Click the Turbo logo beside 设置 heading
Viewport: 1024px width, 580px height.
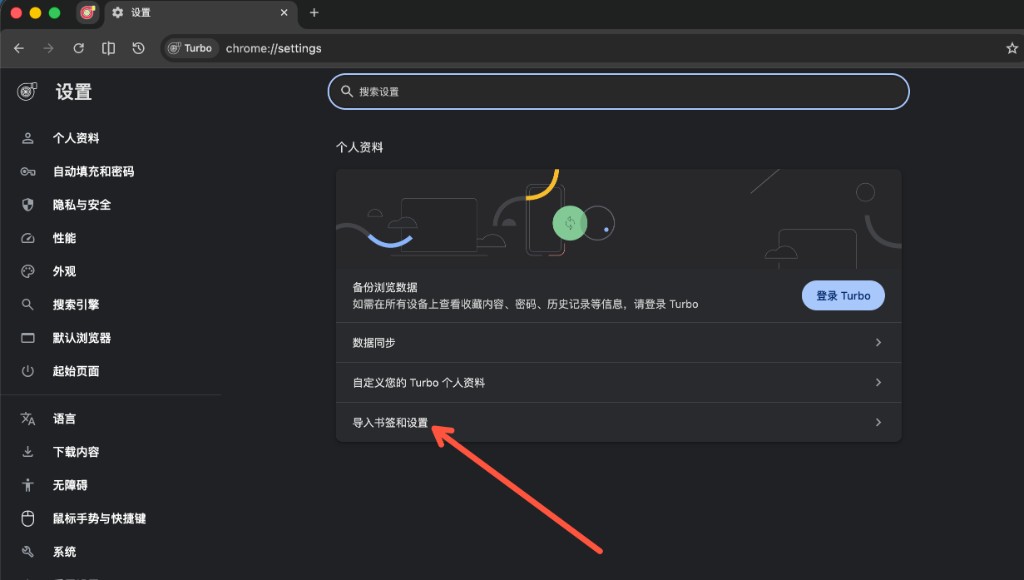coord(27,91)
